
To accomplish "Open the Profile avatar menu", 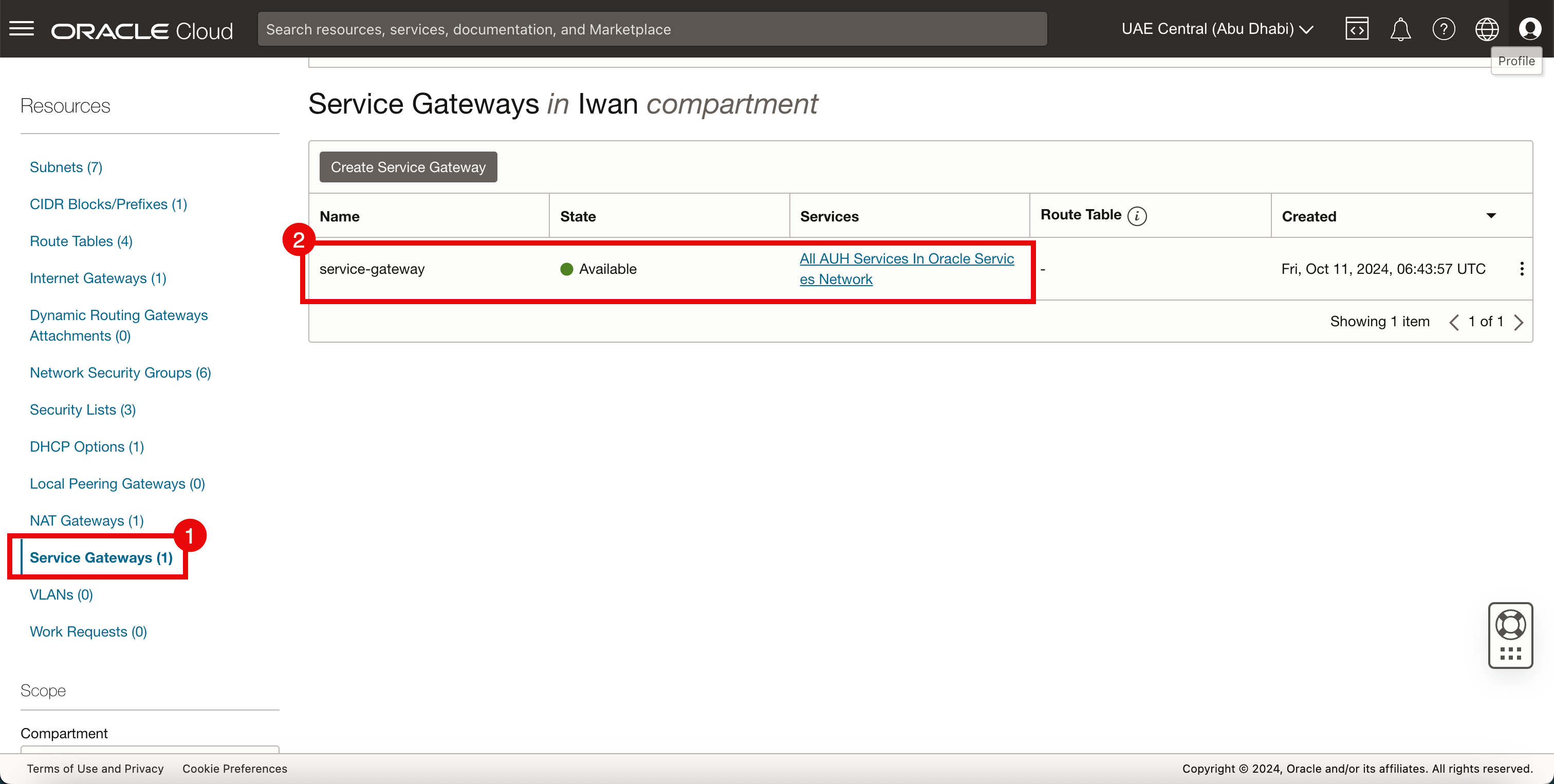I will tap(1529, 29).
